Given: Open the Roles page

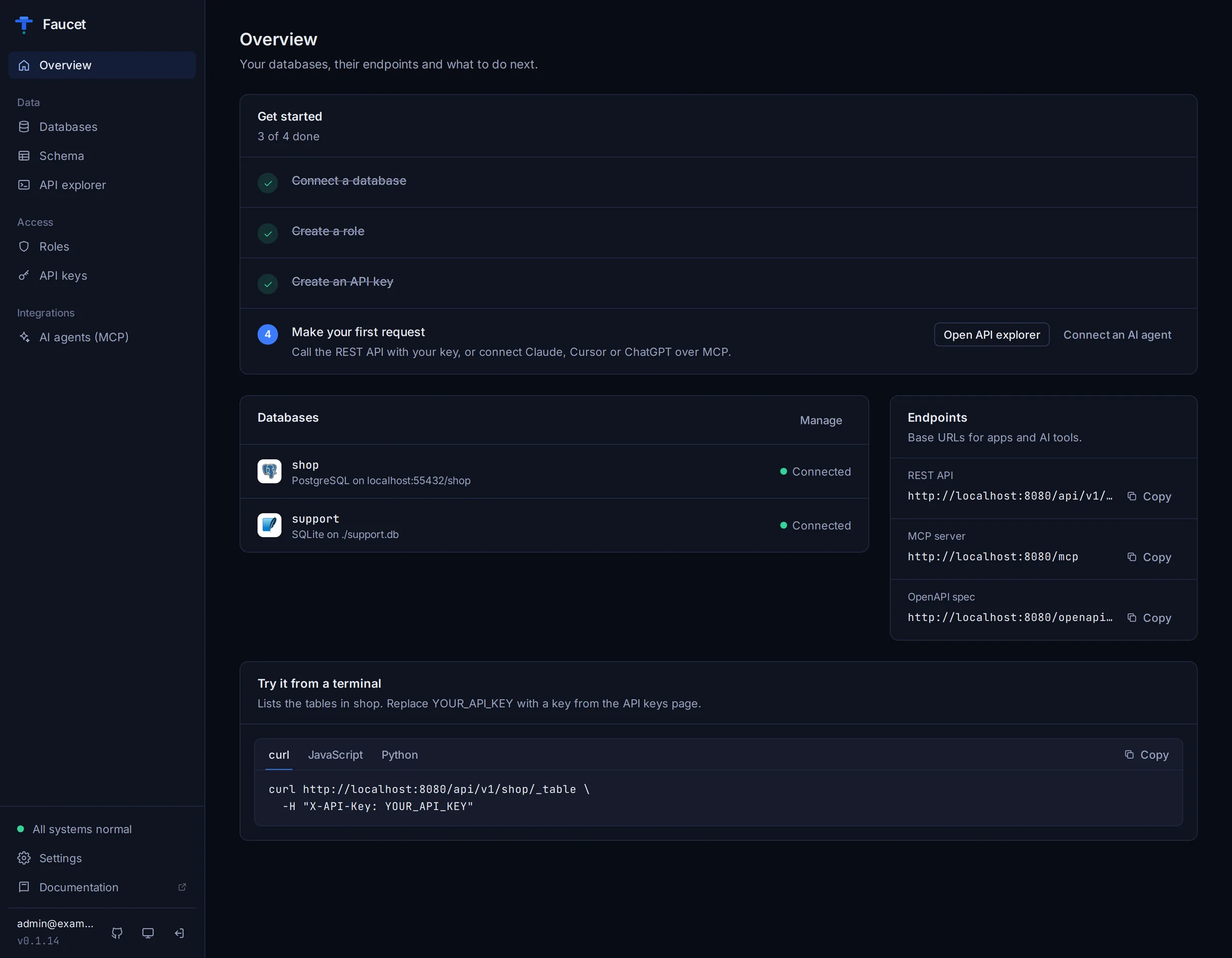Looking at the screenshot, I should click(x=102, y=246).
